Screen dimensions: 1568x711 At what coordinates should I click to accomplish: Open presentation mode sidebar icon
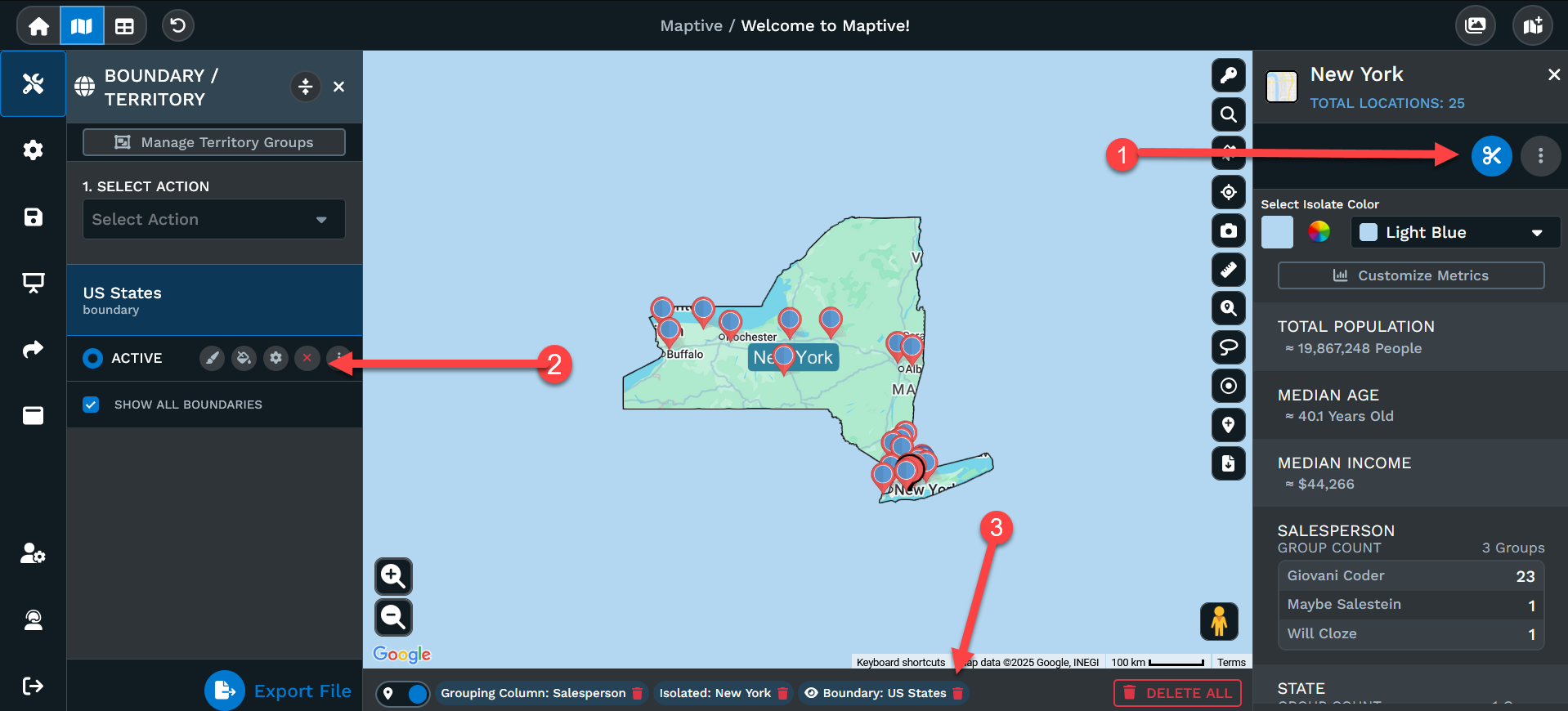point(33,284)
